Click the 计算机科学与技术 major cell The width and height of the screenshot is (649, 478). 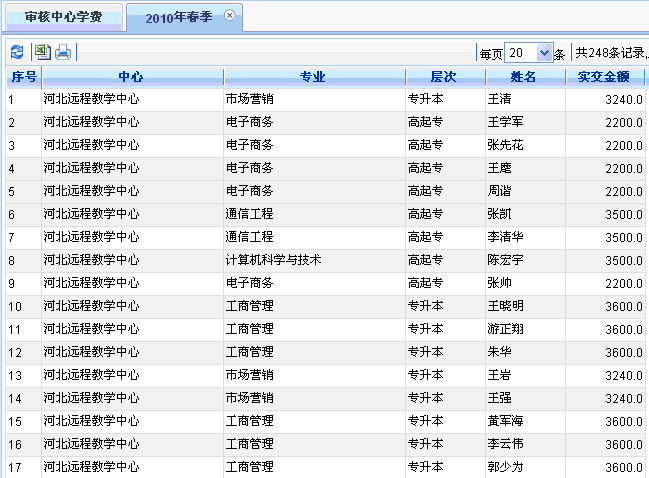(x=273, y=260)
